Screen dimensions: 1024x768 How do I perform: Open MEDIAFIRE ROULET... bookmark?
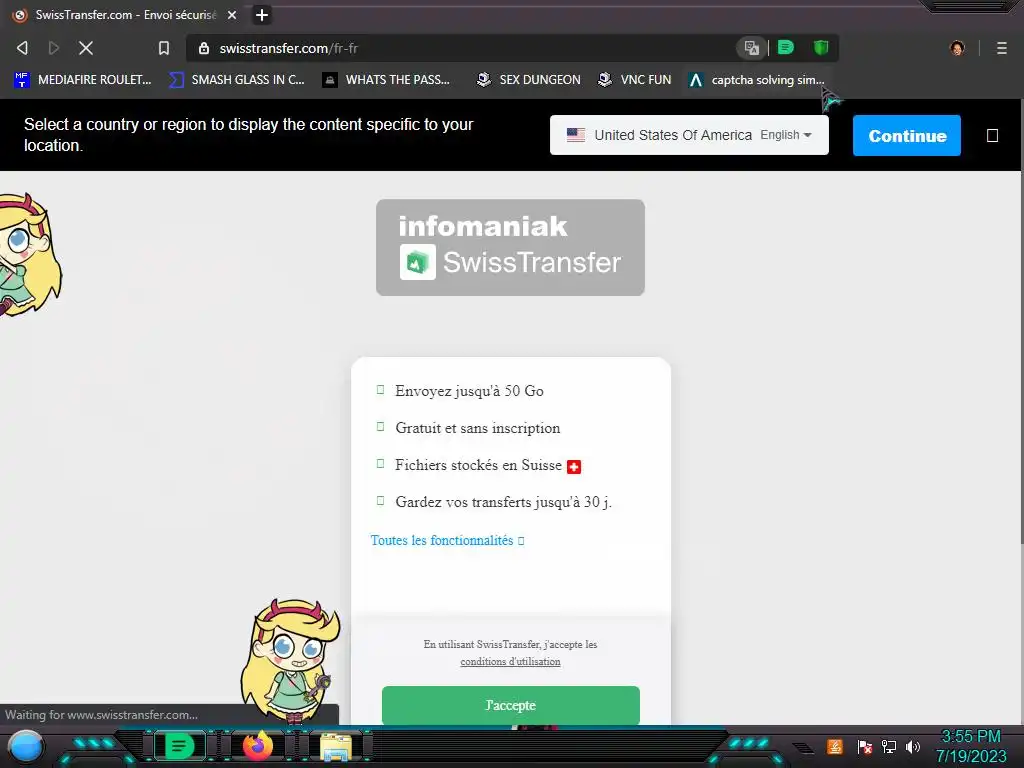(83, 80)
